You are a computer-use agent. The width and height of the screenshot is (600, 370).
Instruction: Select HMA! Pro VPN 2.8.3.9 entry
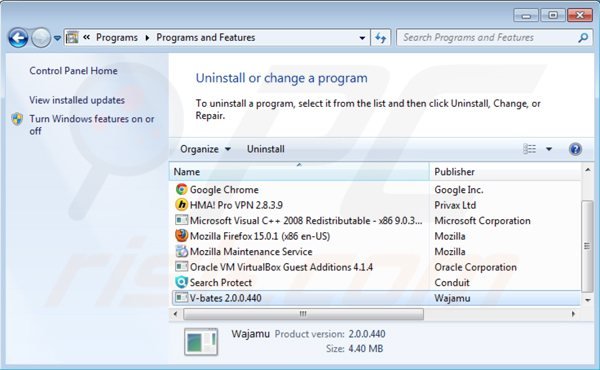click(236, 205)
